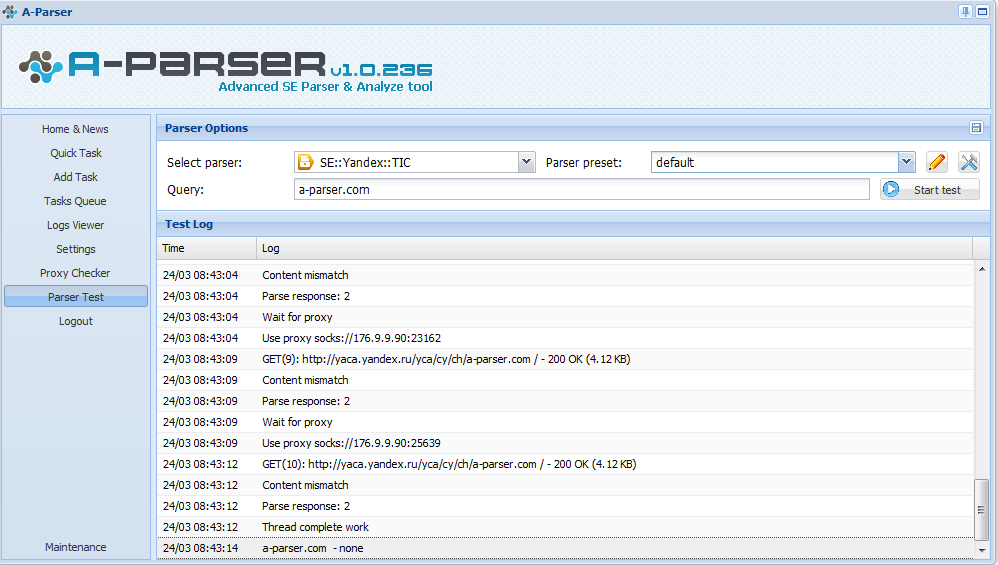Open the preset tools wrench icon
998x565 pixels.
tap(969, 162)
